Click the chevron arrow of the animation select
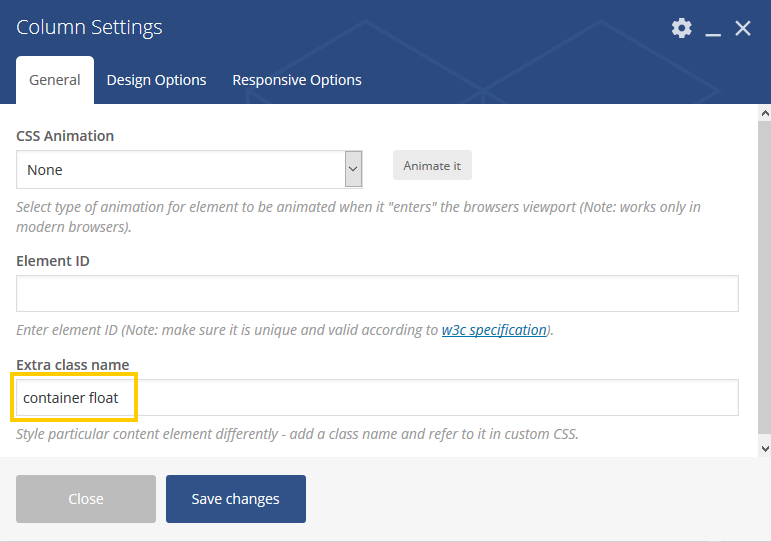The height and width of the screenshot is (542, 771). click(353, 169)
